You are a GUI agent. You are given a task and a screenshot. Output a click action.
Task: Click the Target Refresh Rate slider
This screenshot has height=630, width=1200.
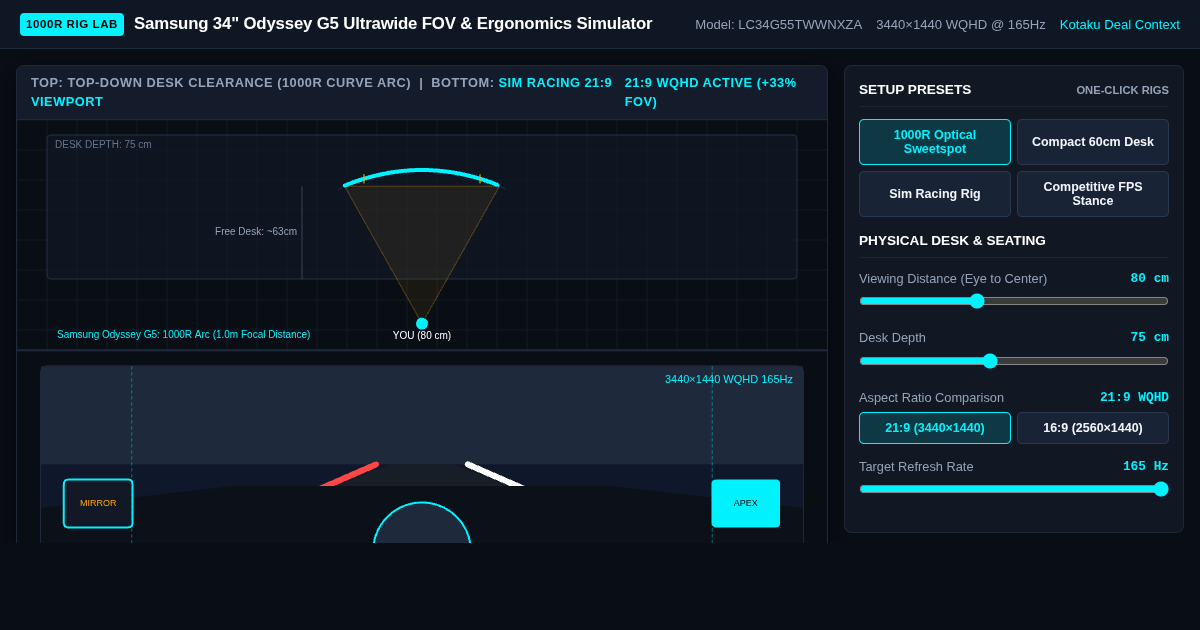click(1014, 489)
